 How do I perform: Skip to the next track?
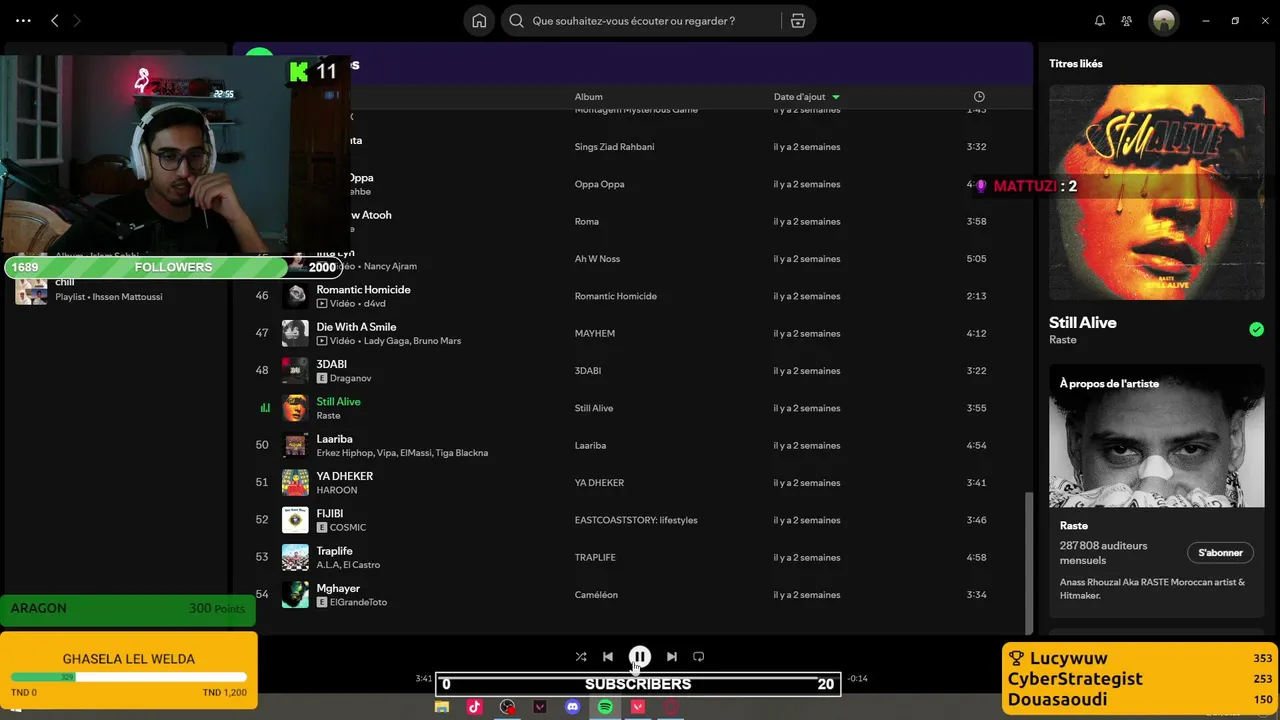pyautogui.click(x=671, y=657)
